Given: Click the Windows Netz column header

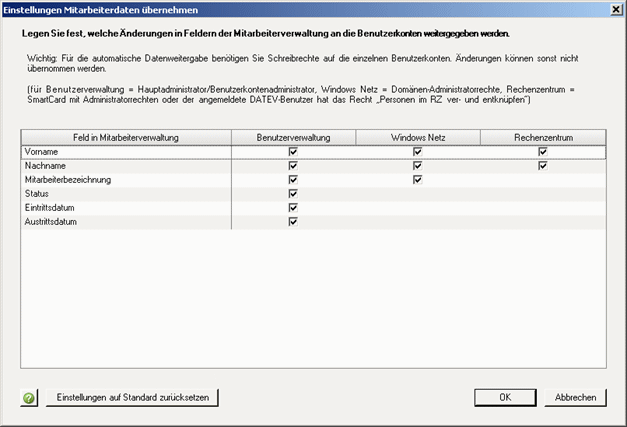Looking at the screenshot, I should (418, 138).
